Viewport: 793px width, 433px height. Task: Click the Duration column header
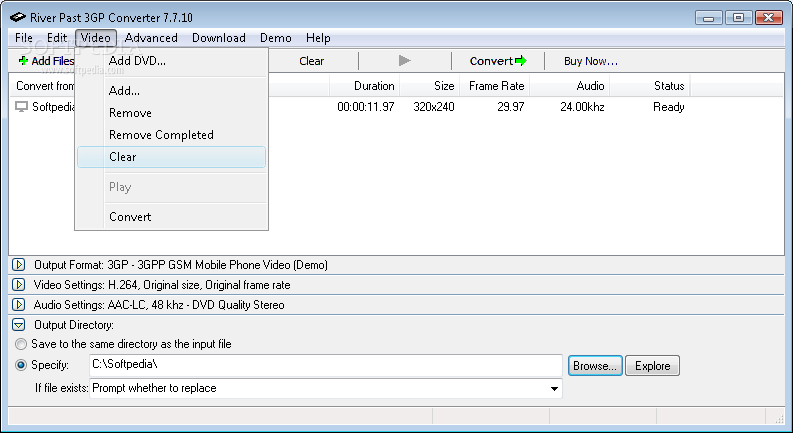(365, 86)
